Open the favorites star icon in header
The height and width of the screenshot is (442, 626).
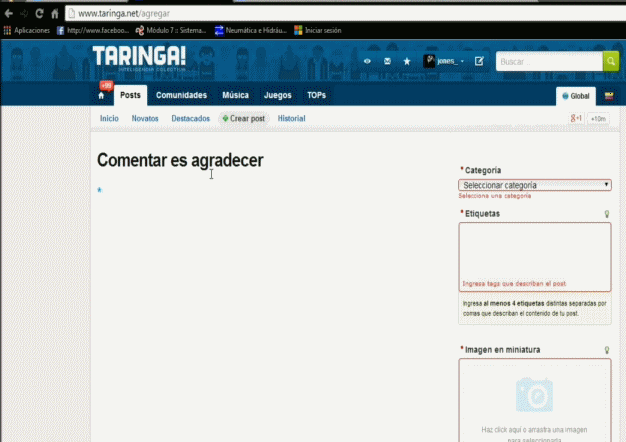point(407,61)
